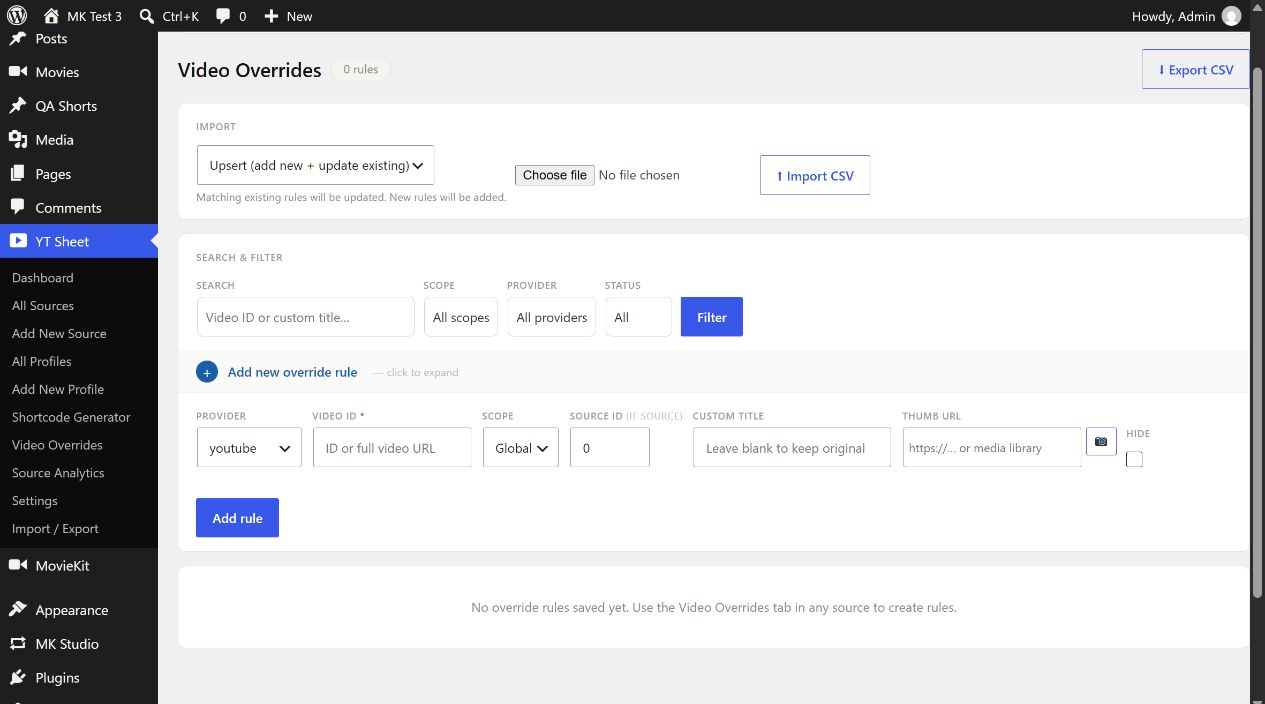
Task: Toggle the Hide checkbox
Action: point(1134,459)
